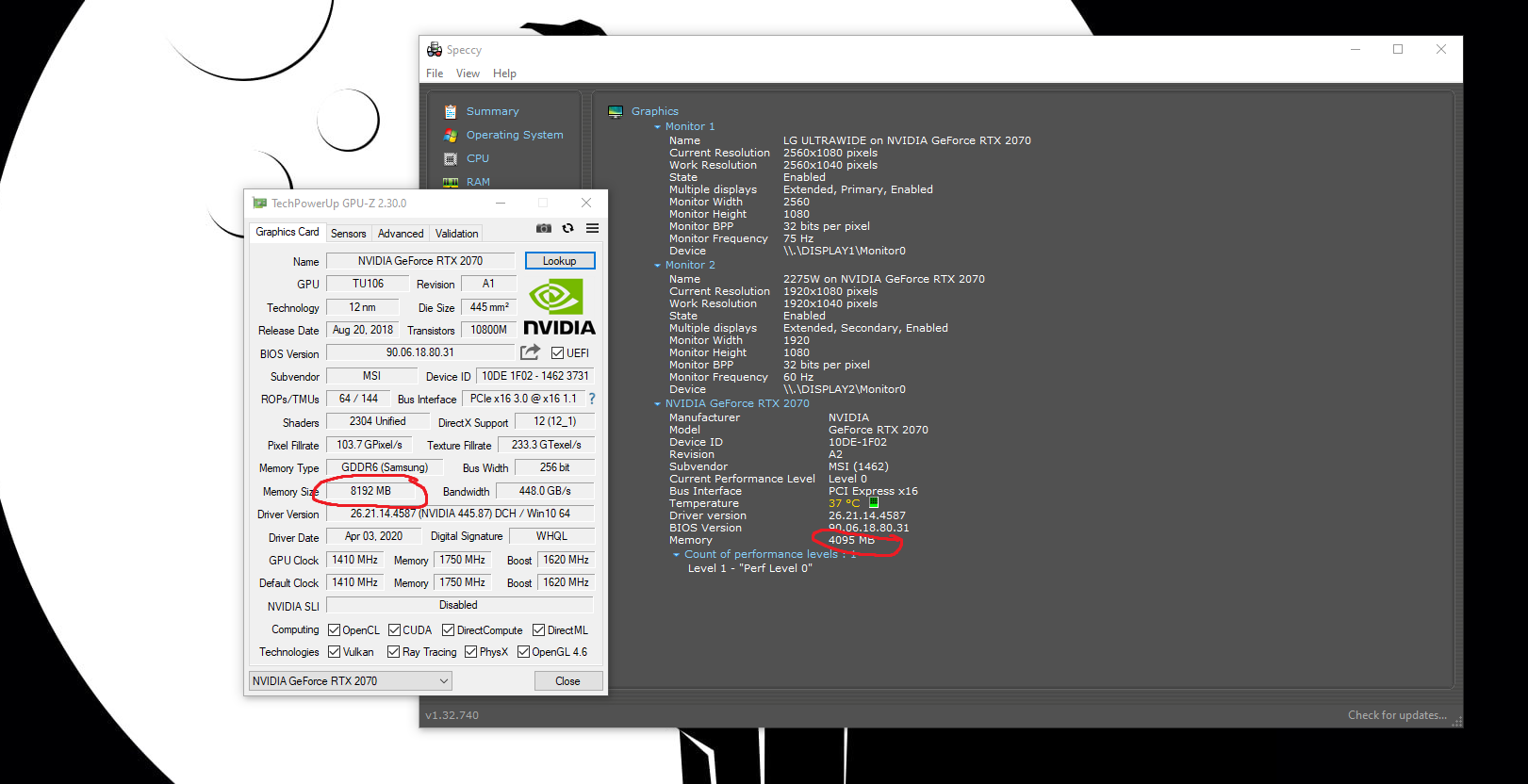Toggle the Vulkan checkbox
Screen dimensions: 1528x784
tap(334, 651)
